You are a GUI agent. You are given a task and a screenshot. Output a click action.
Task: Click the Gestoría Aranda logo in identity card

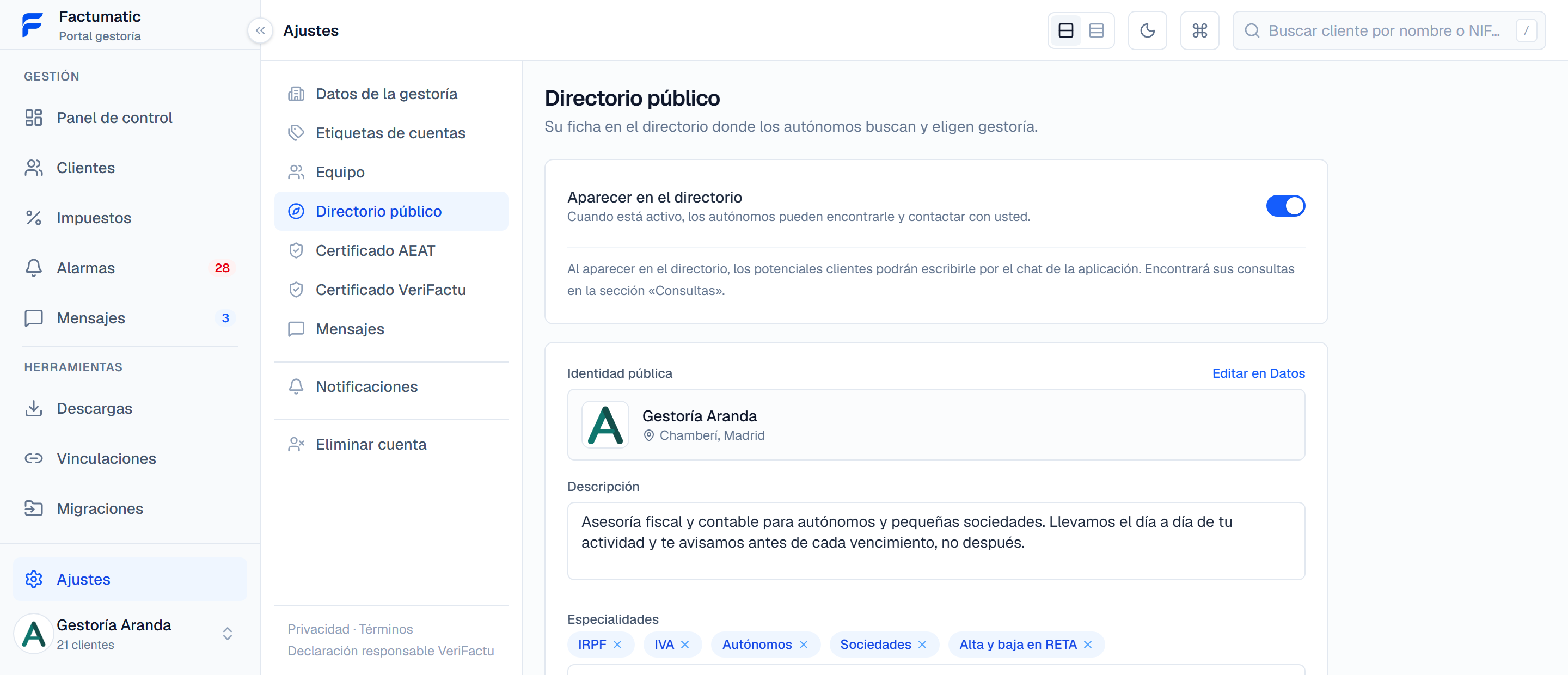[x=605, y=425]
